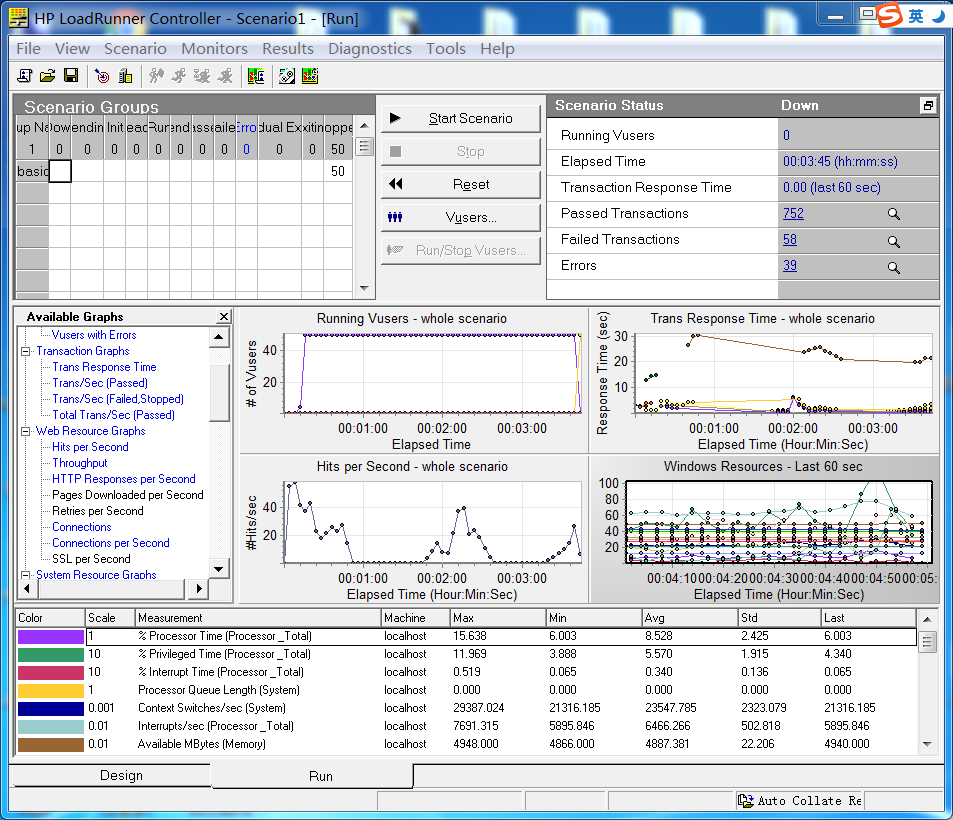Image resolution: width=953 pixels, height=820 pixels.
Task: Select Throughput in Available Graphs
Action: pyautogui.click(x=80, y=463)
